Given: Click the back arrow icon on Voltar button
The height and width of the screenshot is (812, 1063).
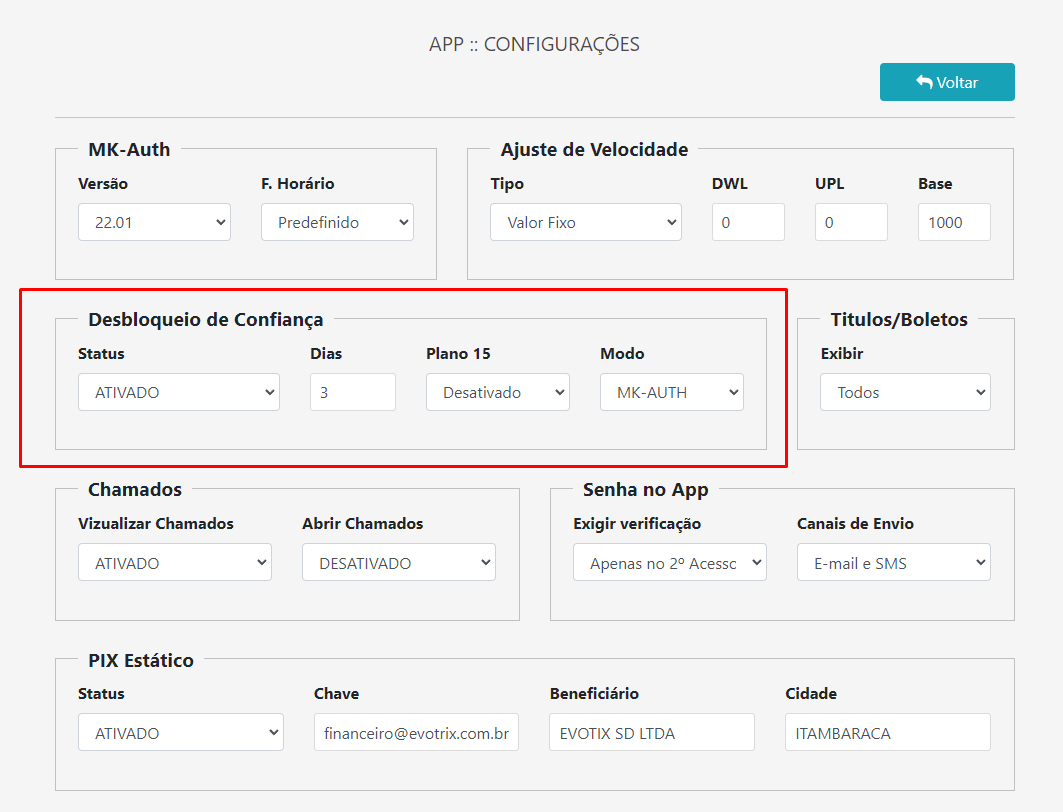Looking at the screenshot, I should pos(925,82).
